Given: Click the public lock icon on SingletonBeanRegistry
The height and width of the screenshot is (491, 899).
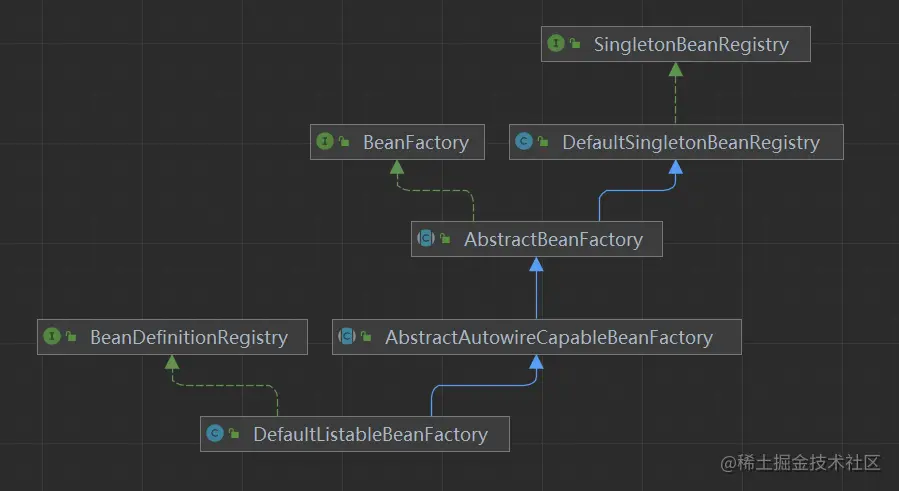Looking at the screenshot, I should [x=575, y=44].
